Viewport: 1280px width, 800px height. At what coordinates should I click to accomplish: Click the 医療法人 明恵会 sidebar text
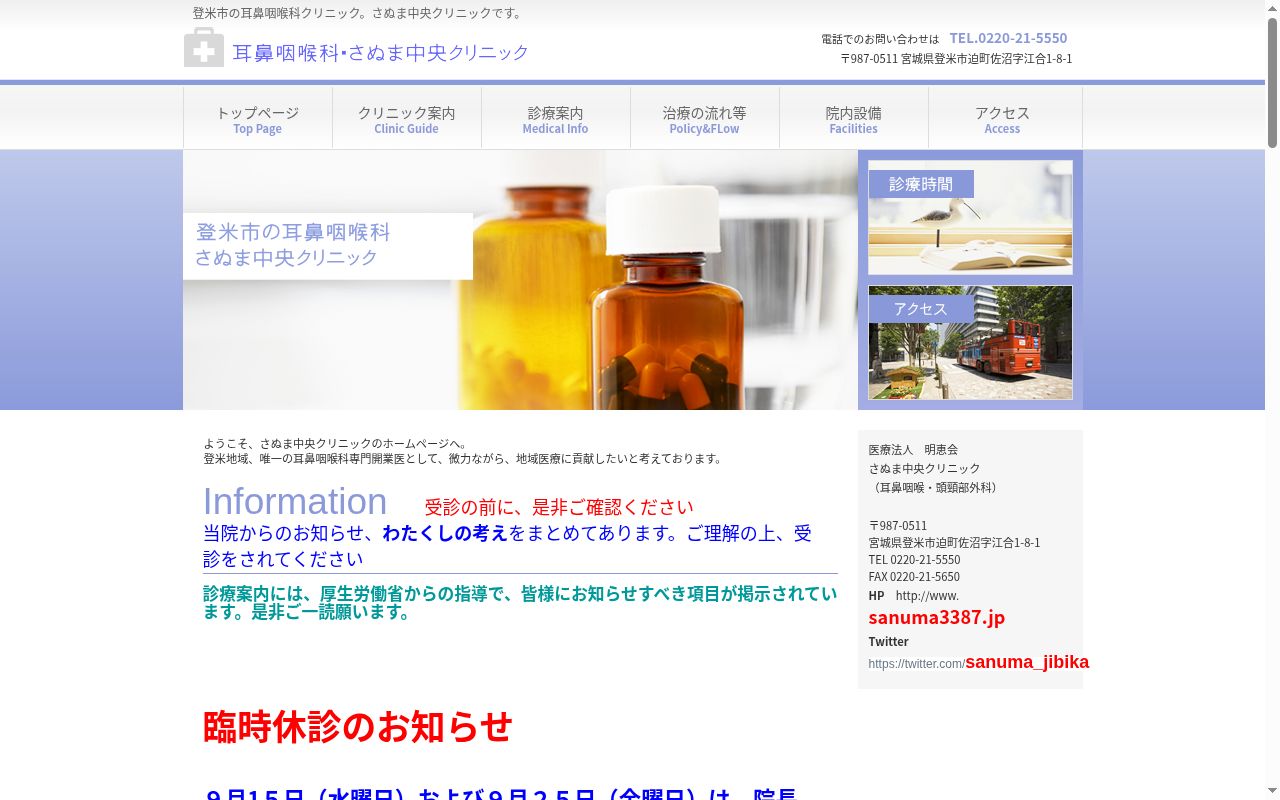click(x=913, y=450)
